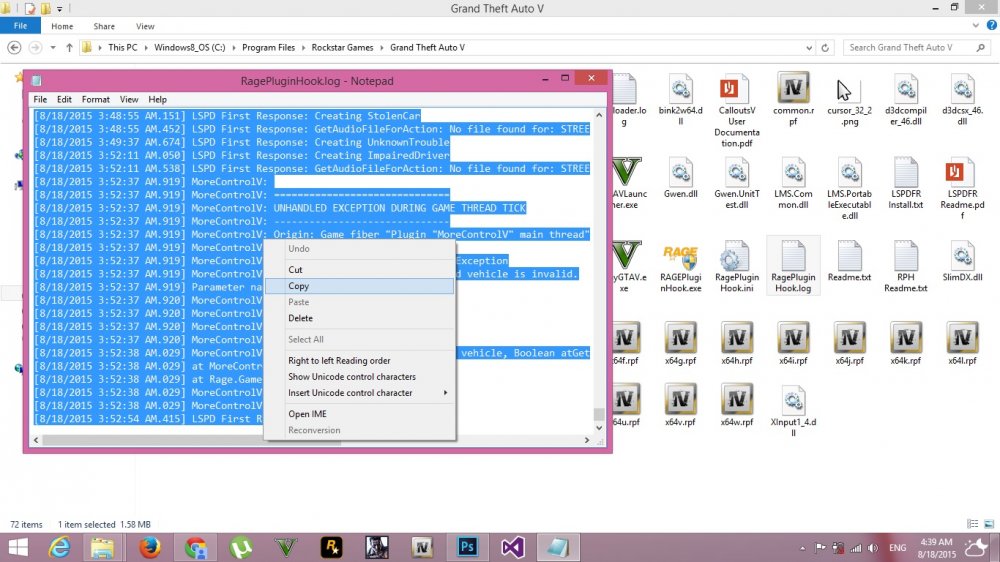Select LSPDFR Install.txt file
The height and width of the screenshot is (562, 1000).
(906, 183)
